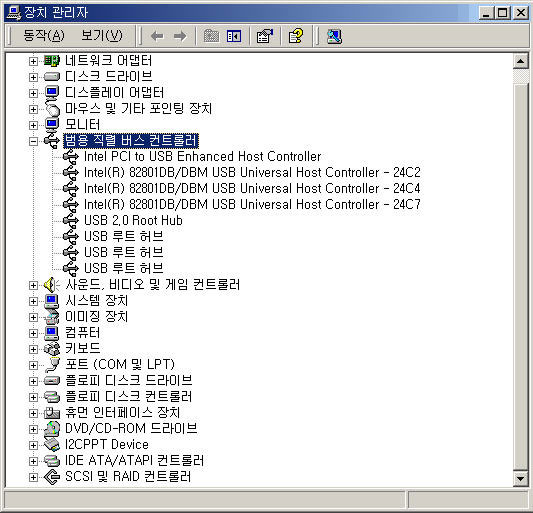Click the DVD/CD-ROM 드라이브 disc icon
The width and height of the screenshot is (533, 513).
(52, 429)
